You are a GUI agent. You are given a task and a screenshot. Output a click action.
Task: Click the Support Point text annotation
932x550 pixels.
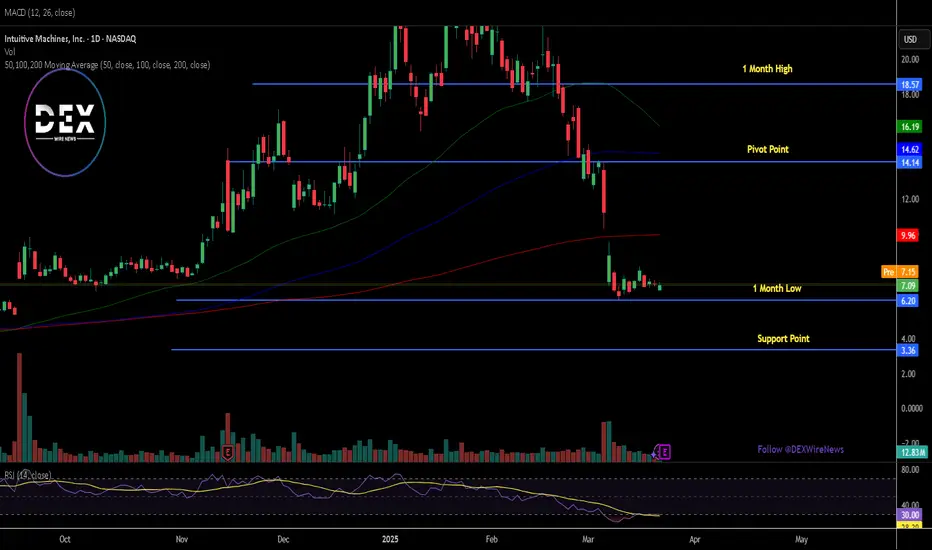(x=783, y=338)
